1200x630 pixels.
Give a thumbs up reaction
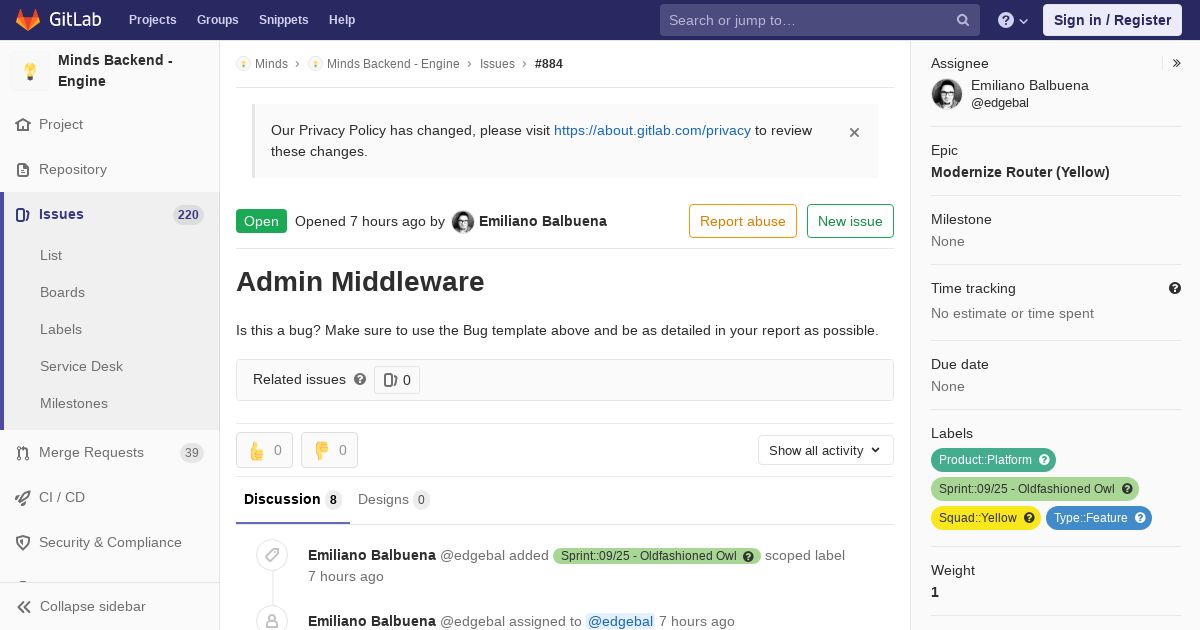click(x=265, y=450)
